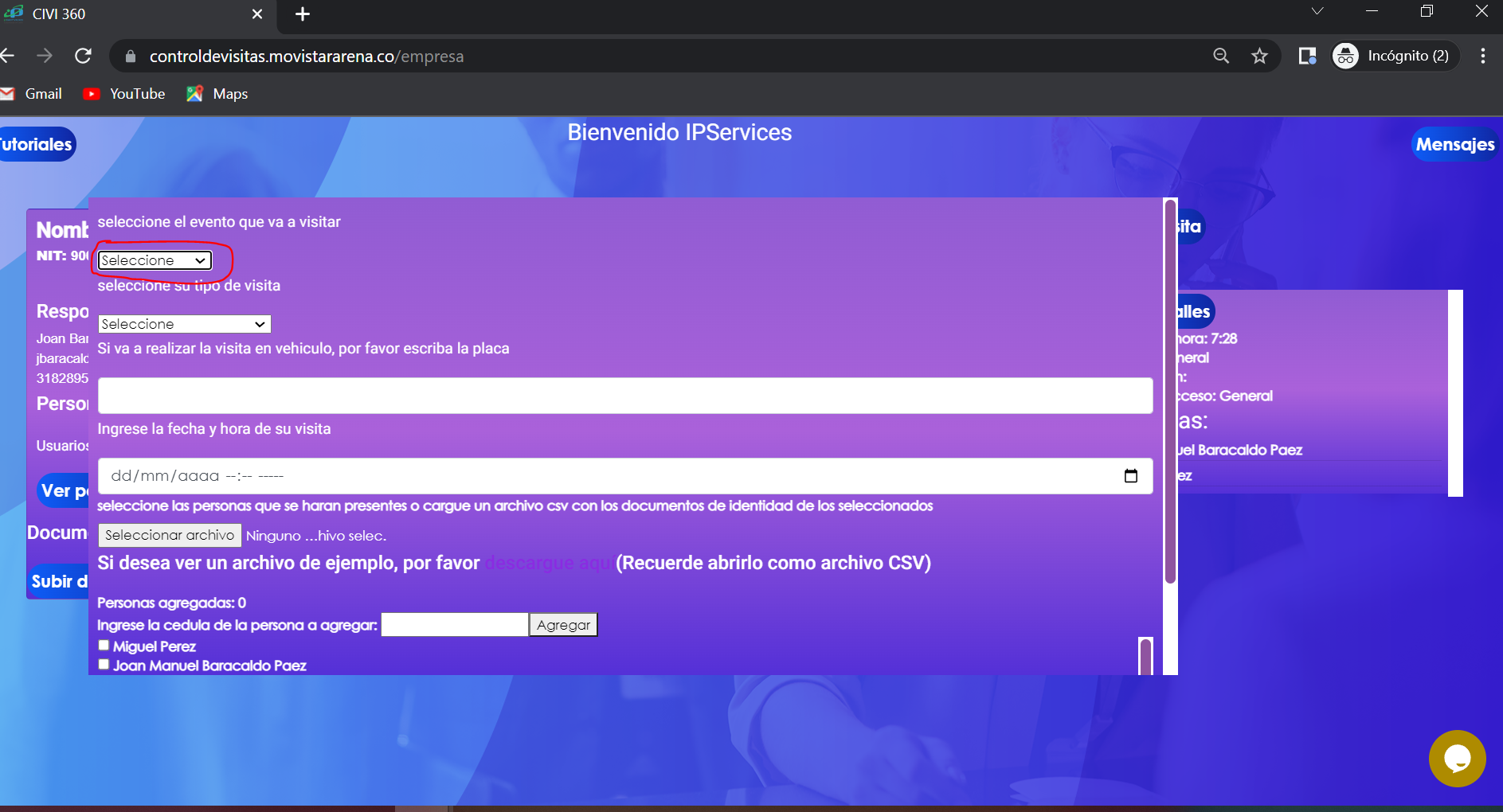Viewport: 1503px width, 812px height.
Task: Click the Incógnito (2) profile badge
Action: pos(1395,56)
